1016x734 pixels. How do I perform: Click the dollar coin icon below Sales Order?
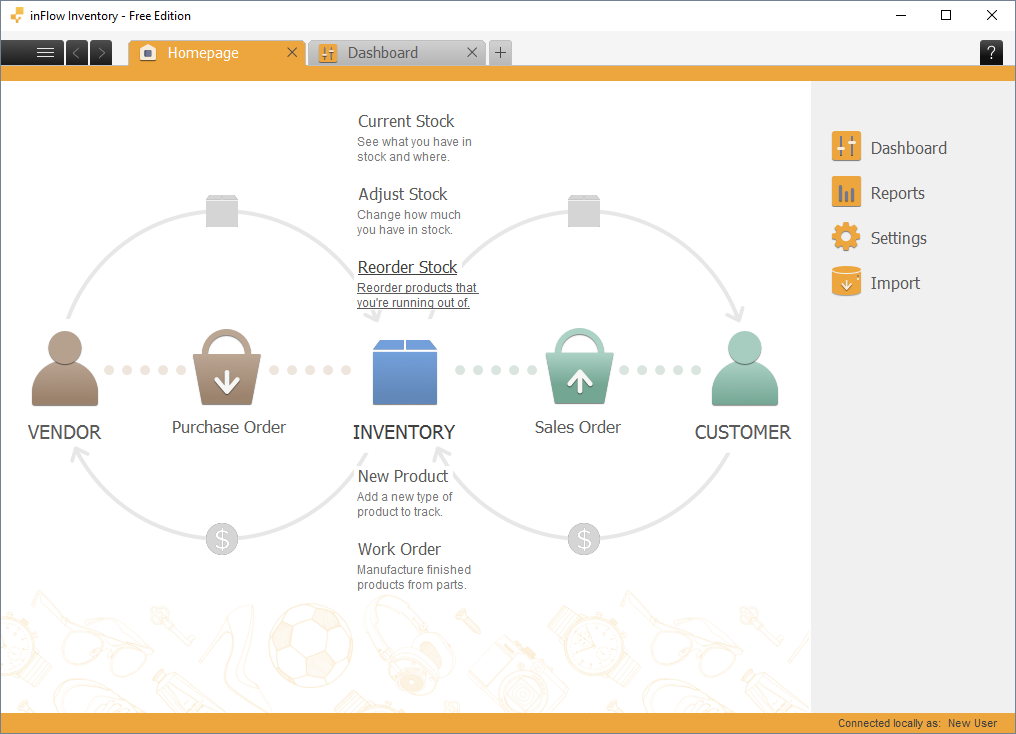pos(584,539)
